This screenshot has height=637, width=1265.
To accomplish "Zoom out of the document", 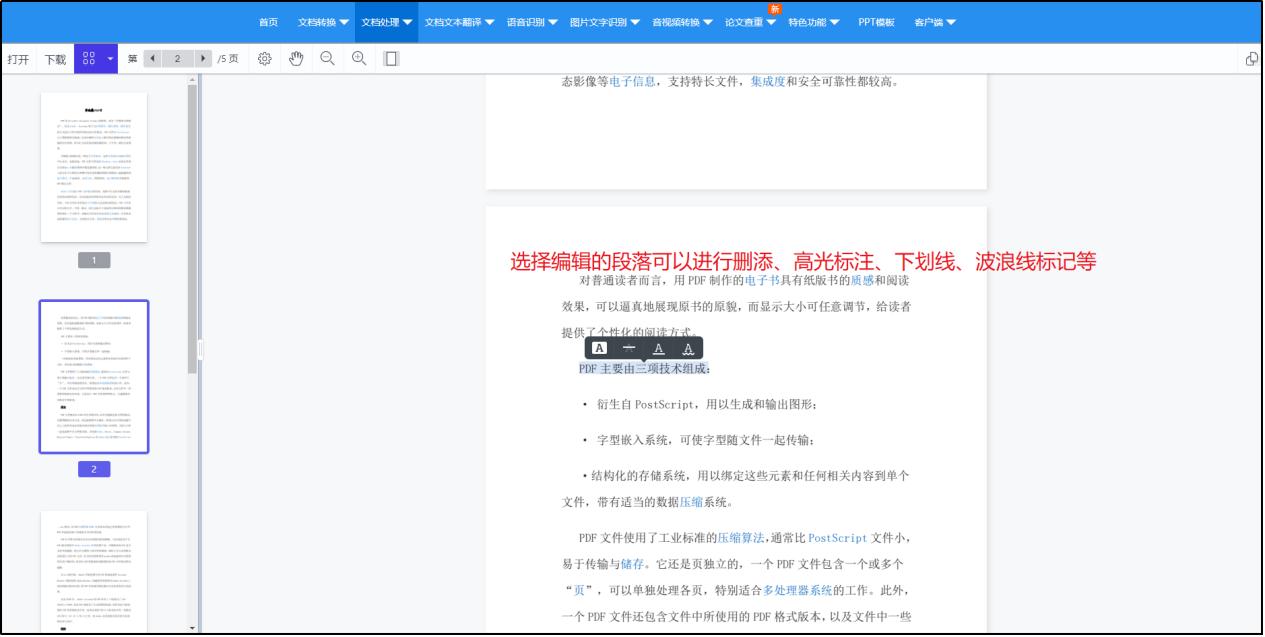I will tap(326, 58).
